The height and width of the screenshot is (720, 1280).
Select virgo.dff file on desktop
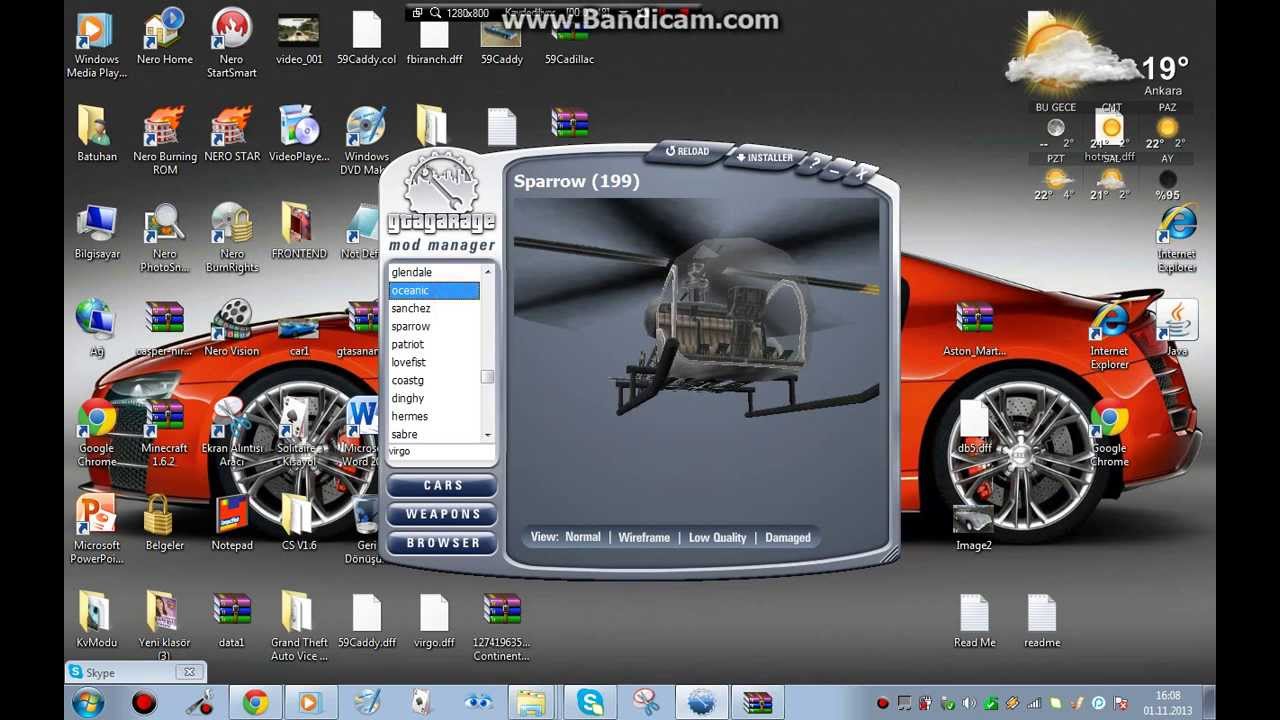tap(434, 620)
